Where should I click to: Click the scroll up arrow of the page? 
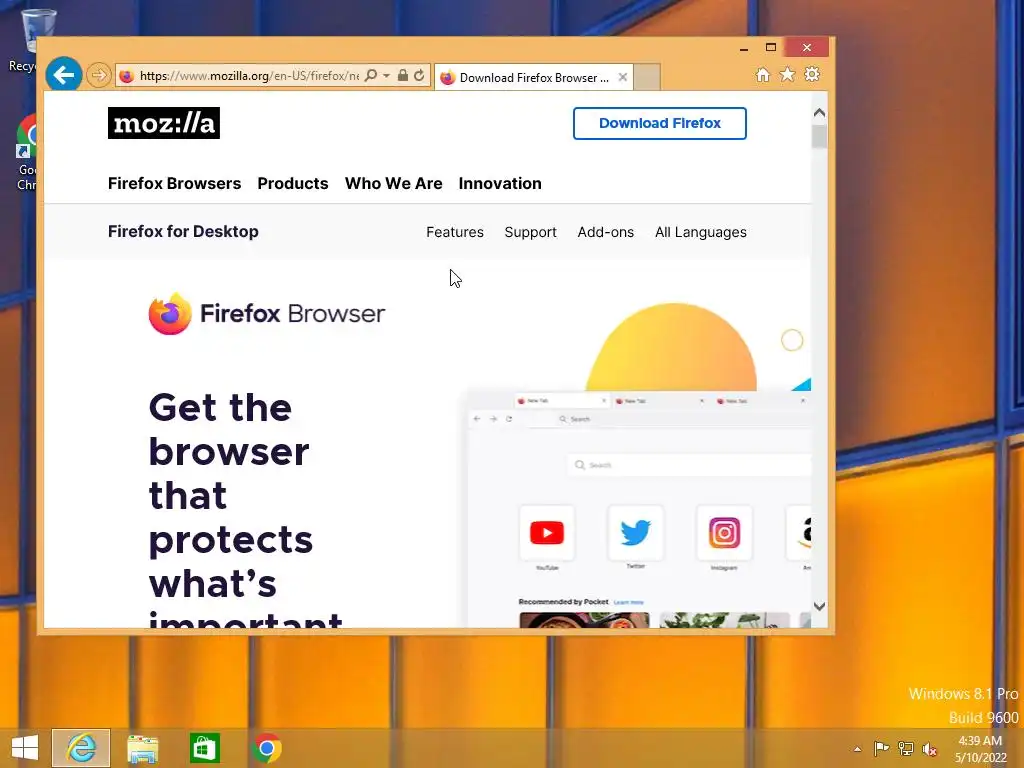[820, 113]
